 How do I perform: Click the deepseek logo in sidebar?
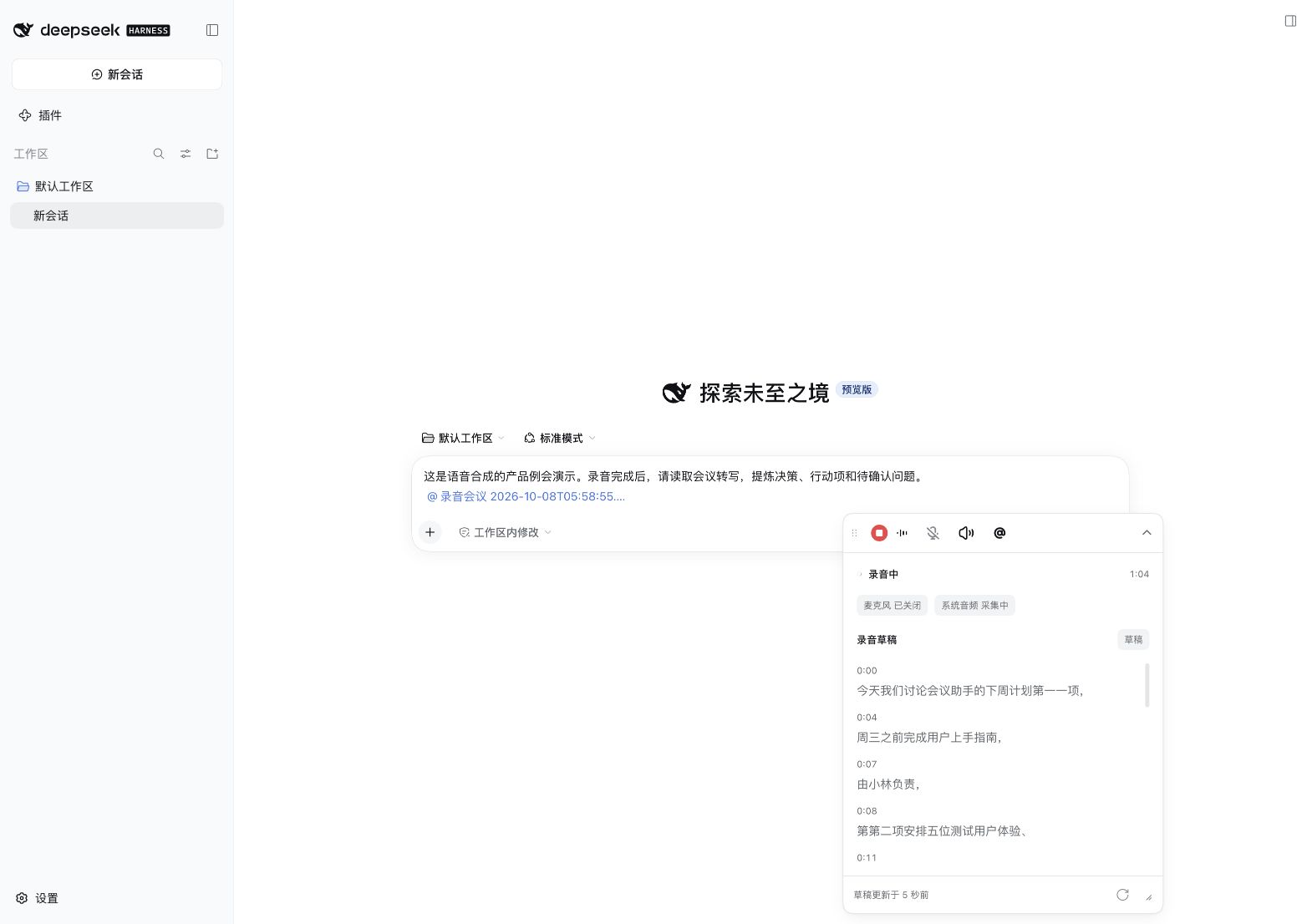[x=91, y=30]
